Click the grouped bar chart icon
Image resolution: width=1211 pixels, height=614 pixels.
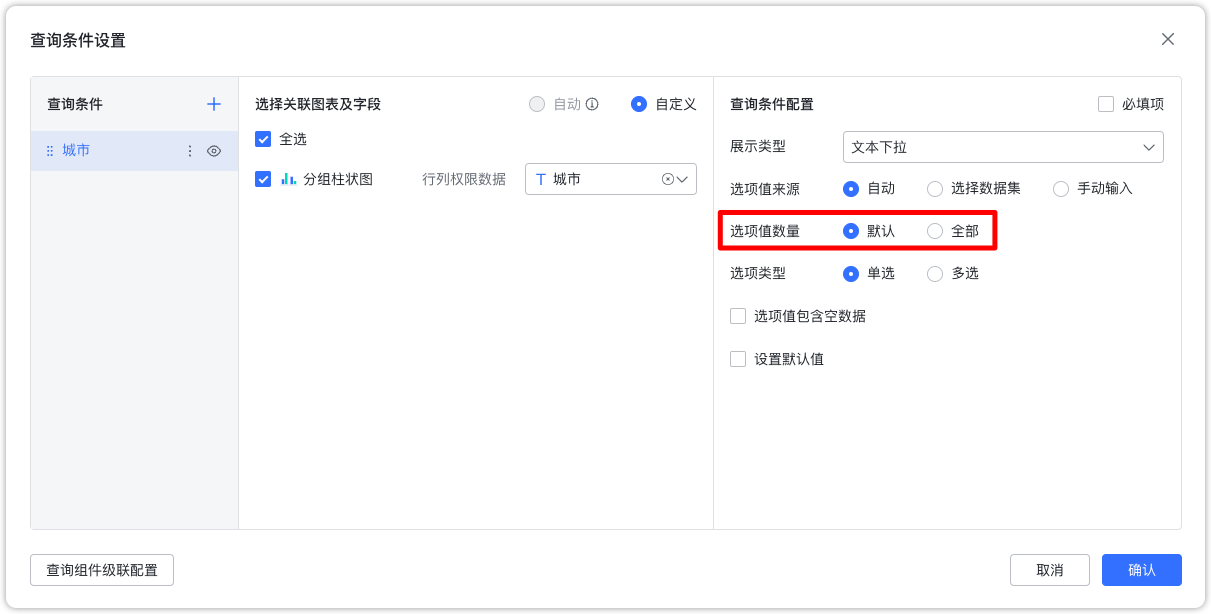point(290,179)
